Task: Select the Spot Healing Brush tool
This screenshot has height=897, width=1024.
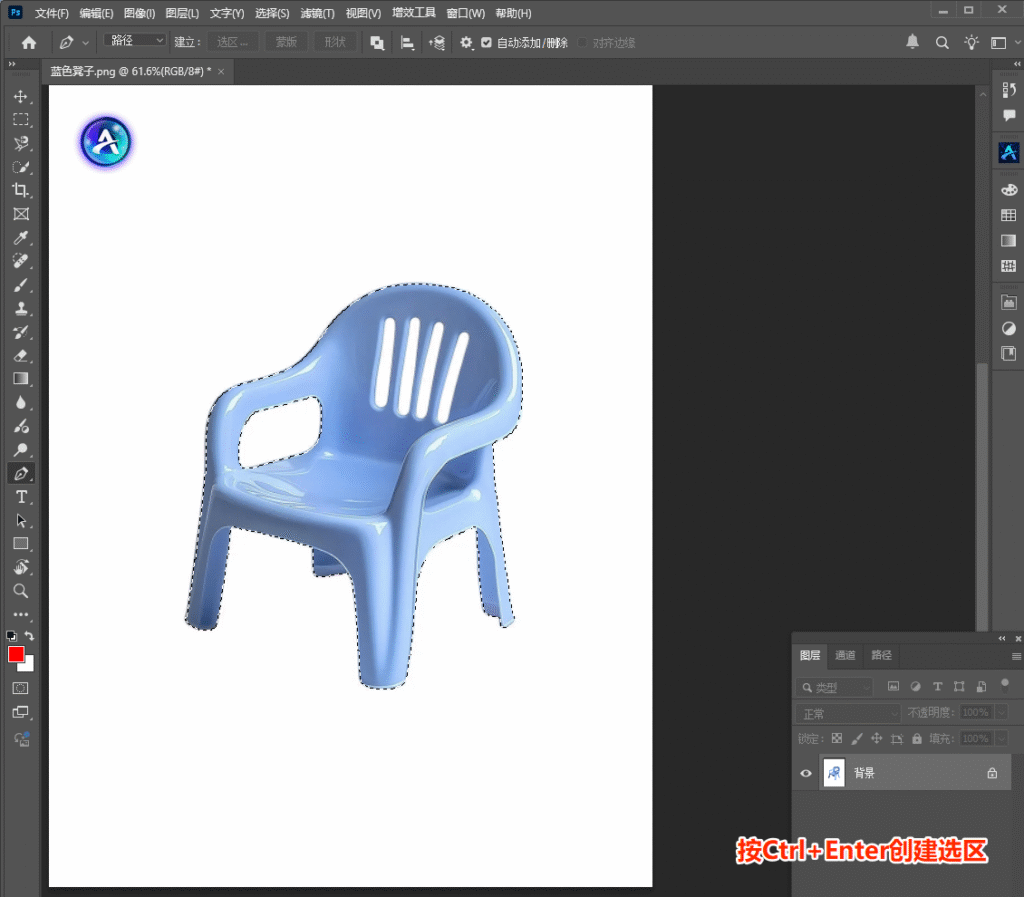Action: pos(21,261)
